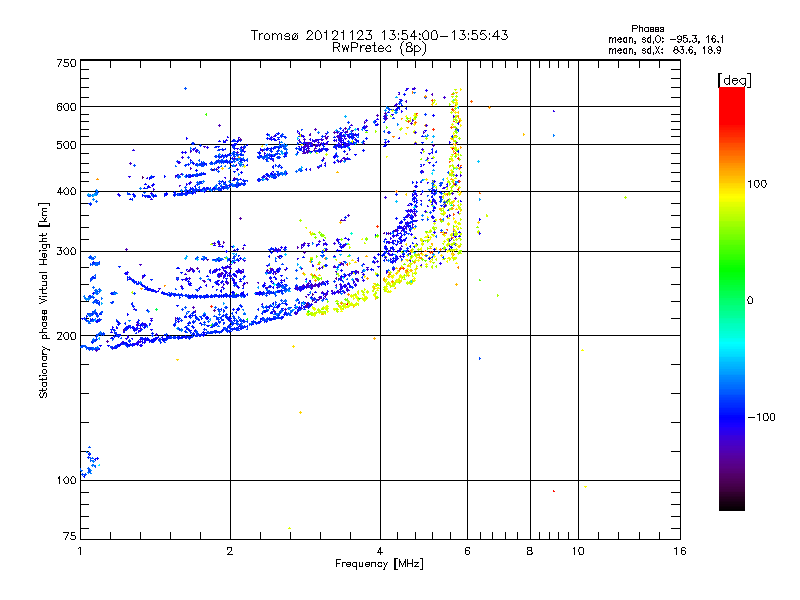Click the y-axis '75' tick label

click(x=70, y=536)
